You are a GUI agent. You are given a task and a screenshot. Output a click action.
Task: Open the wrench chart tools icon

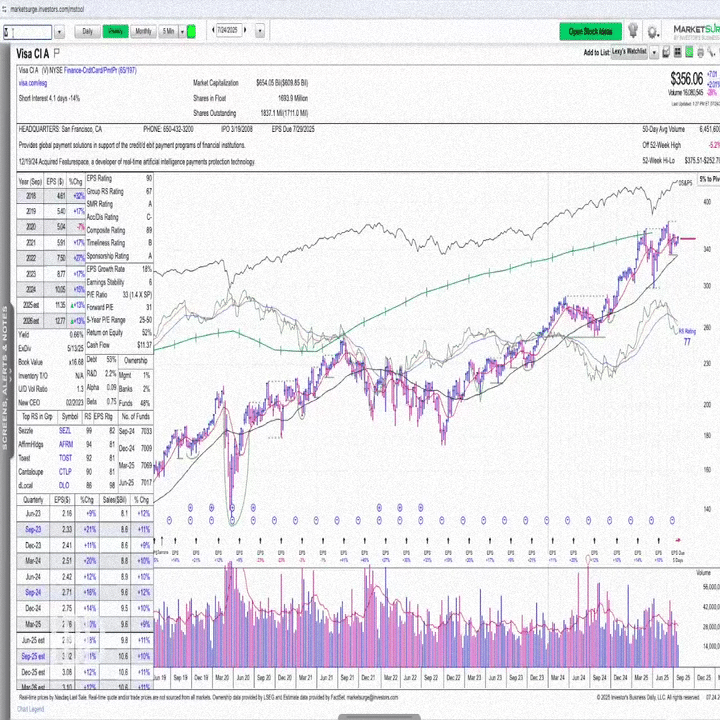click(x=711, y=53)
